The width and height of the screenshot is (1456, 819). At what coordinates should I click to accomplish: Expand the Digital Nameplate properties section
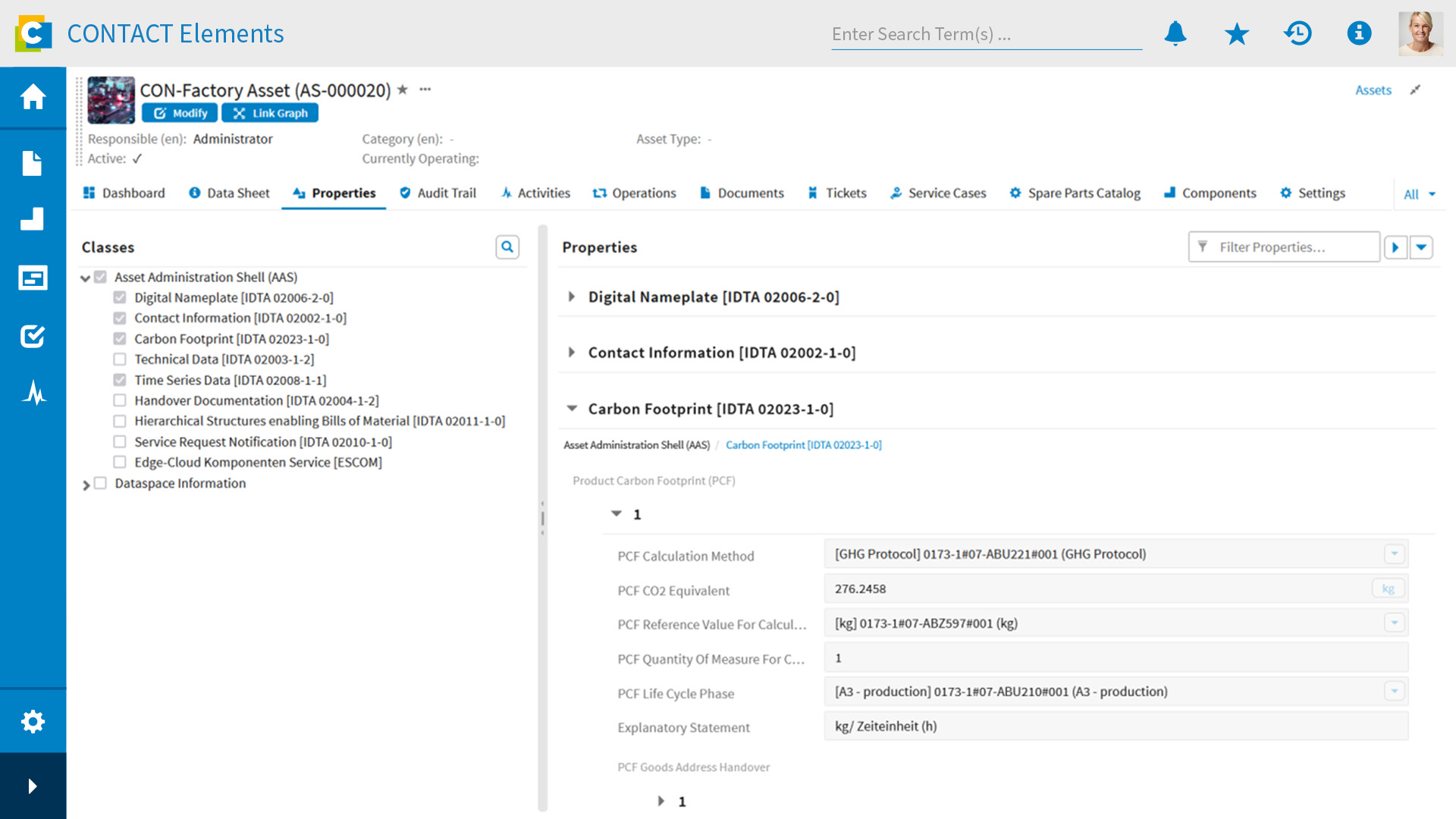click(572, 297)
